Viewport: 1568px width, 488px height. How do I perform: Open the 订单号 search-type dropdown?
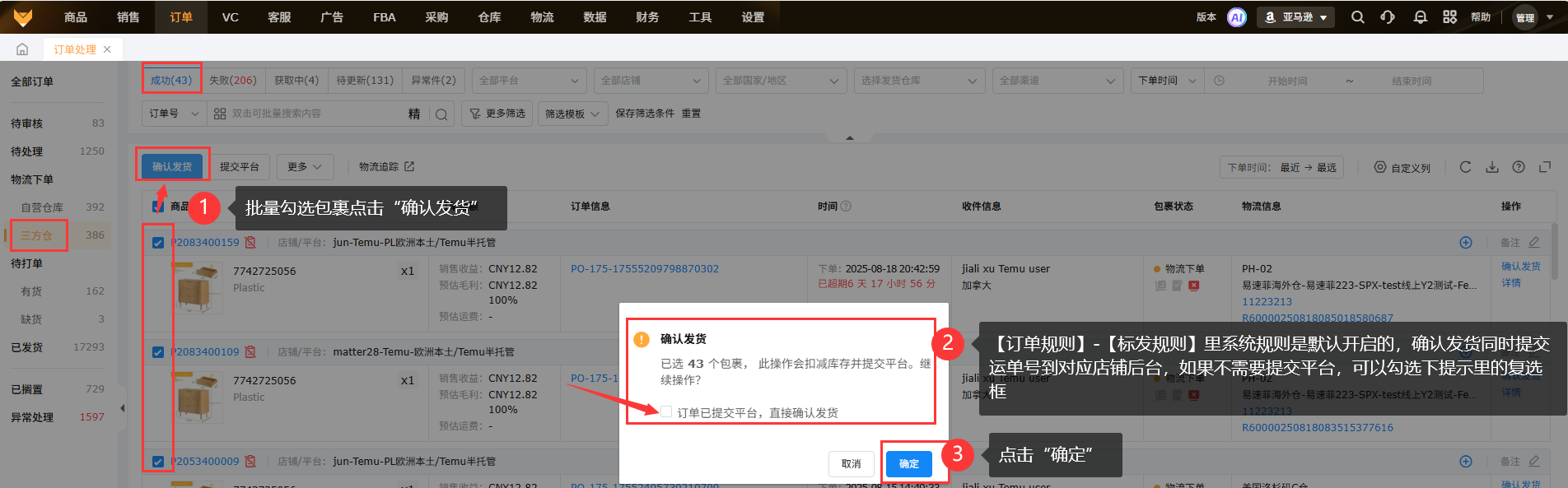pyautogui.click(x=174, y=114)
